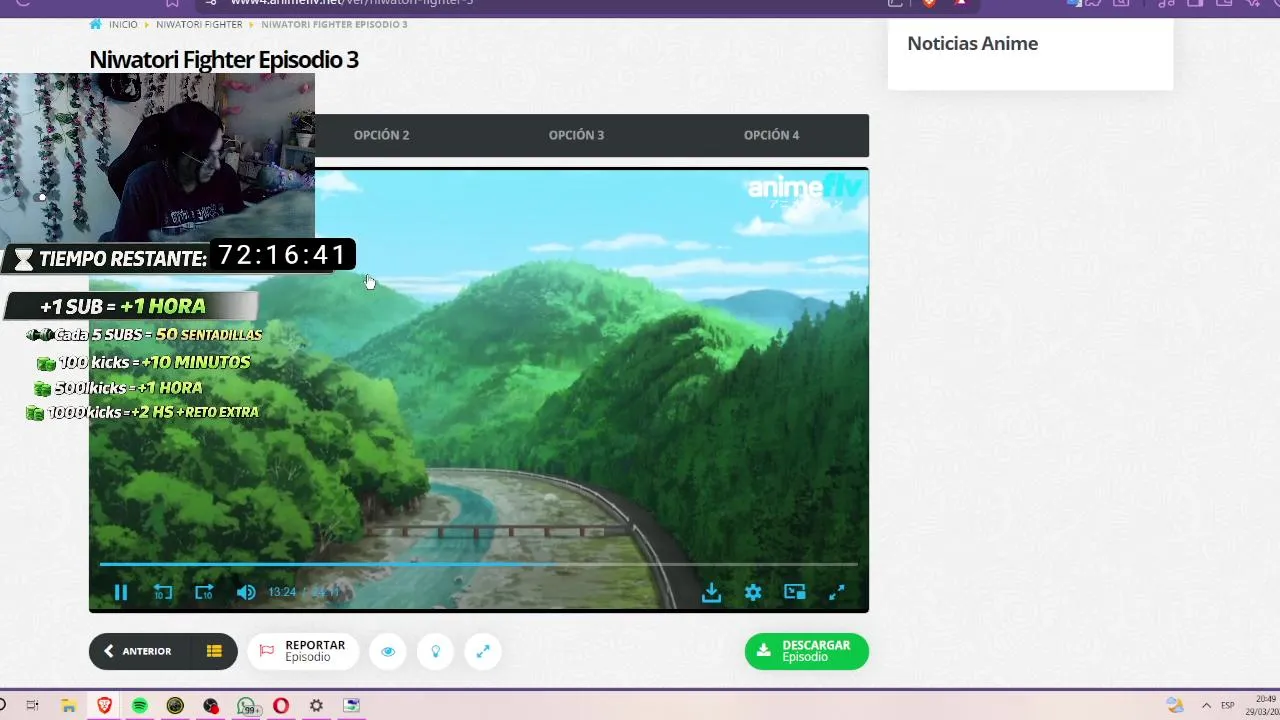
Task: Click the Niwatori Fighter Episodio 3 title
Action: [x=224, y=59]
